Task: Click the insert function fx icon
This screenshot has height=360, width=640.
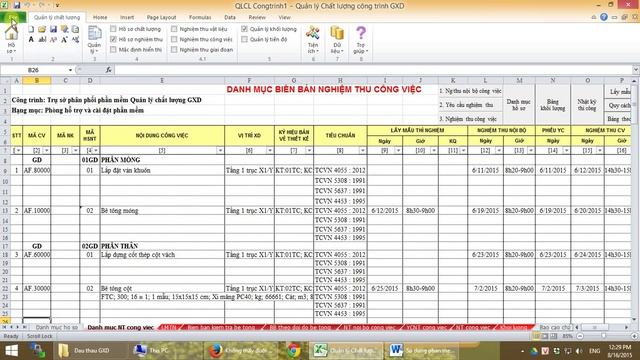Action: coord(109,70)
